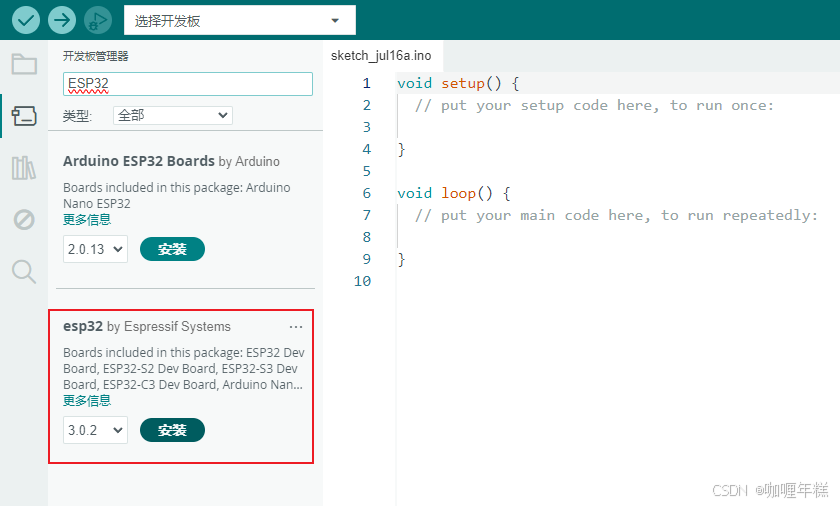Open the Boards Manager sidebar icon
The width and height of the screenshot is (840, 506).
(24, 116)
